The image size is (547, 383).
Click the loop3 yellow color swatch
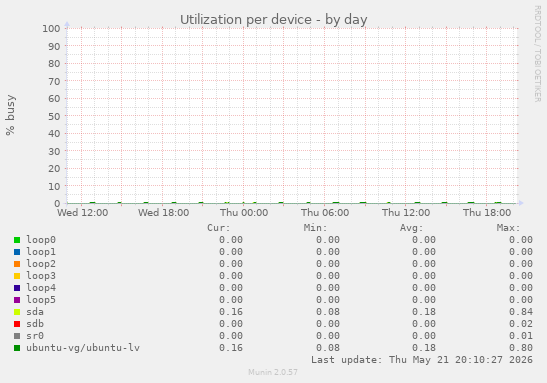click(17, 276)
